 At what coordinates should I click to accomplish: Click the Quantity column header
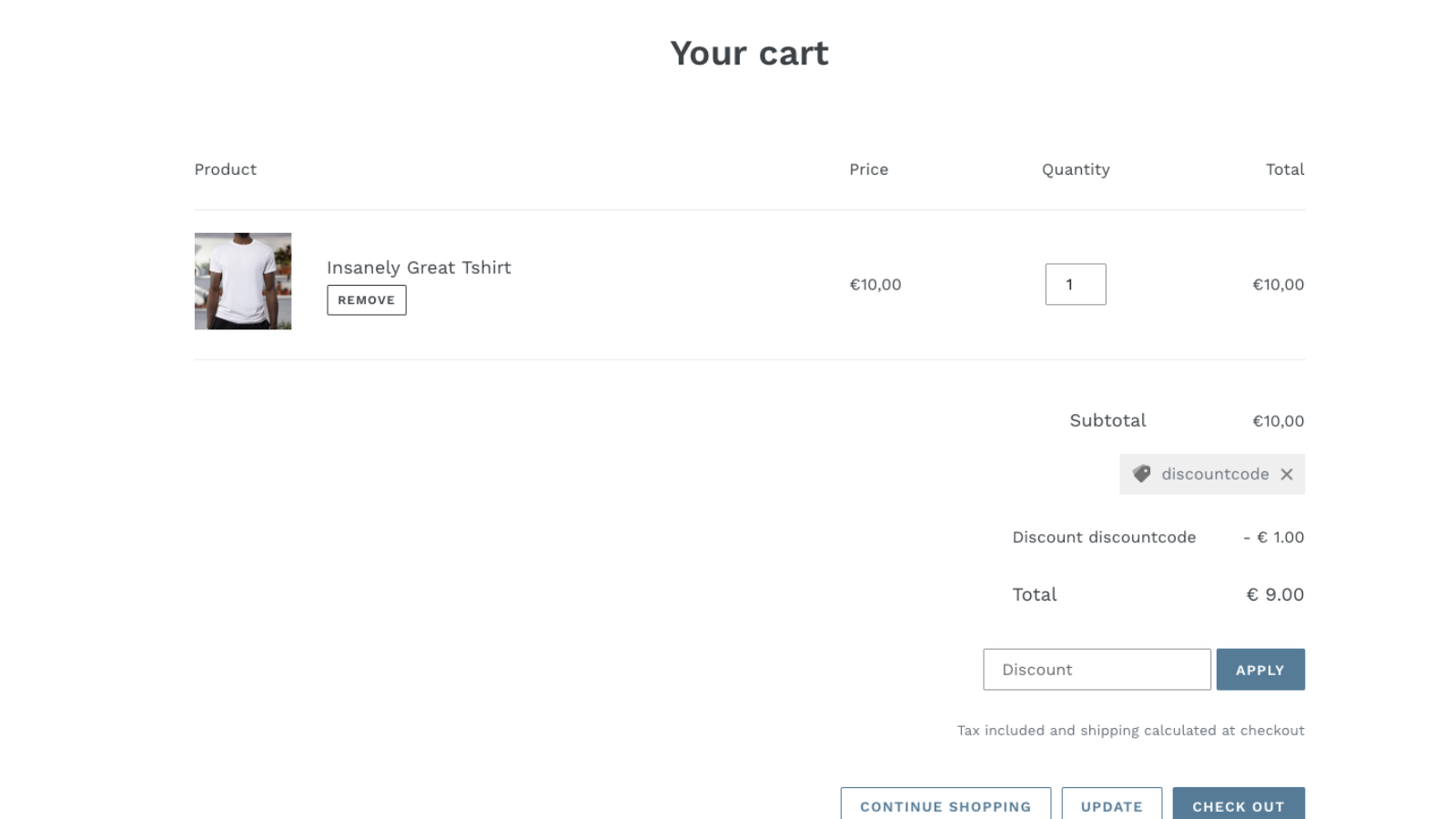[1076, 169]
